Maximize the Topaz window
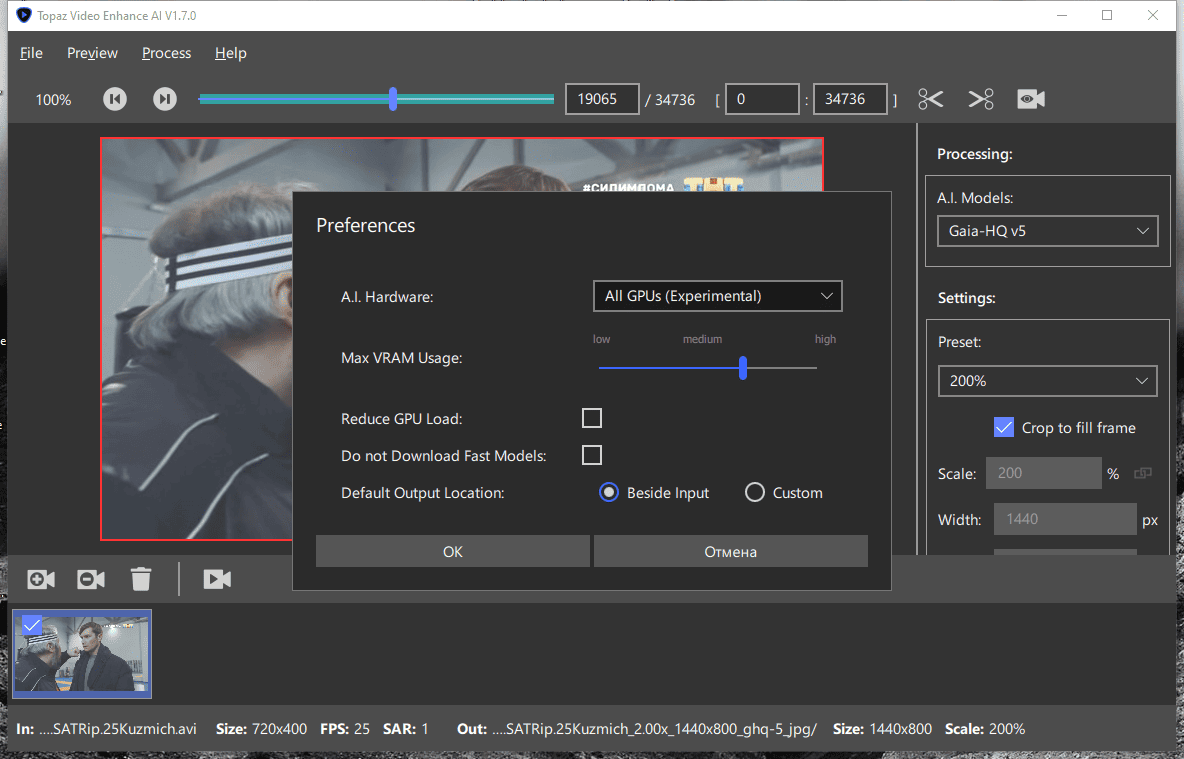1184x759 pixels. click(x=1107, y=15)
